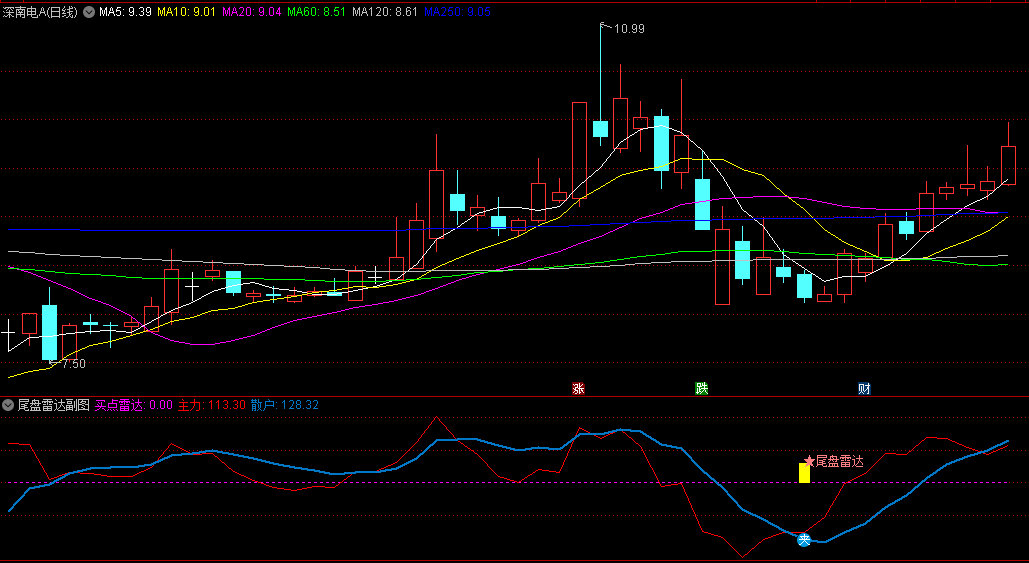The image size is (1029, 563).
Task: Expand the 尾盘雷达副图 indicator dropdown arrow
Action: [9, 405]
